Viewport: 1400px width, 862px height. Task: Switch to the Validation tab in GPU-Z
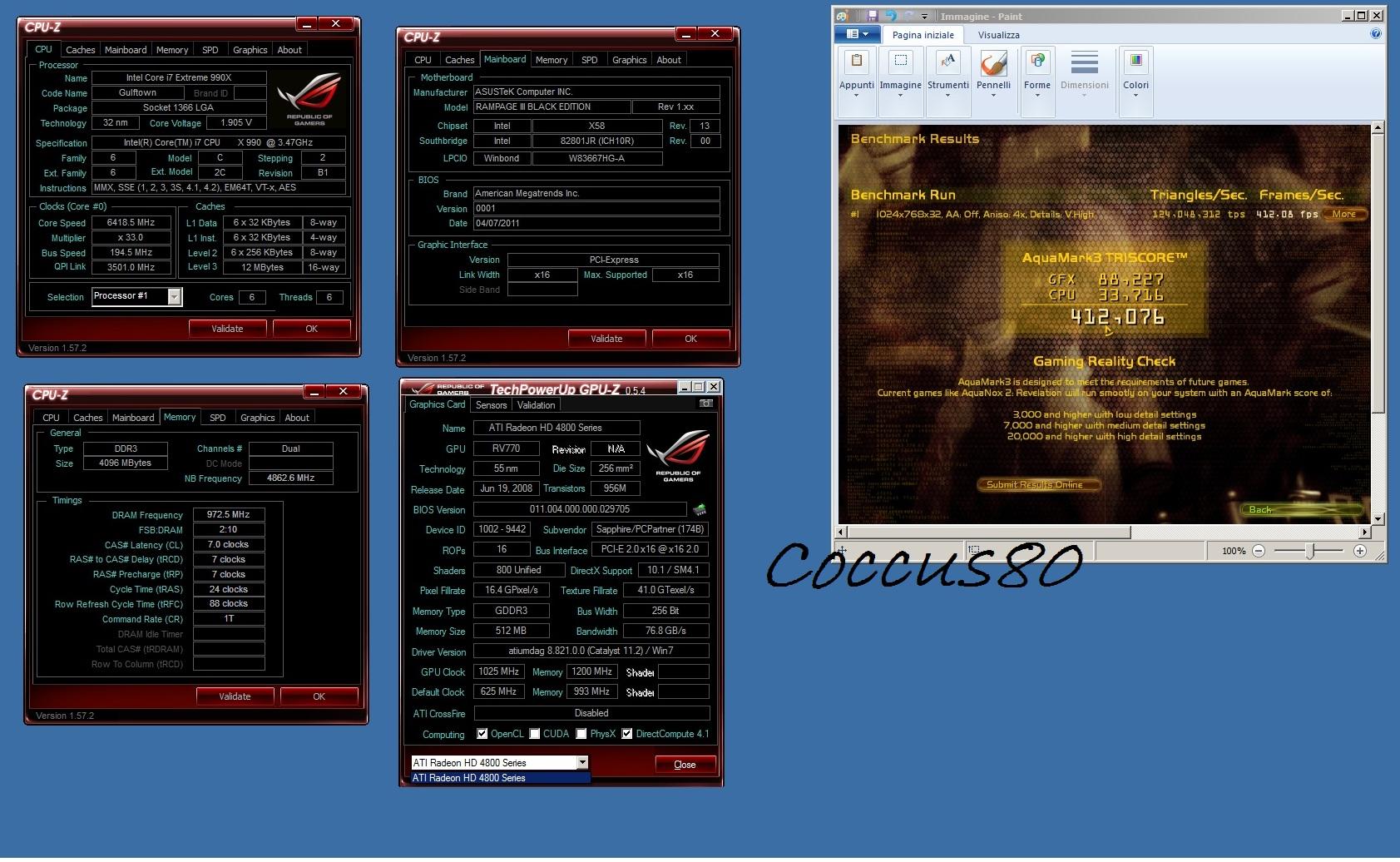point(536,405)
